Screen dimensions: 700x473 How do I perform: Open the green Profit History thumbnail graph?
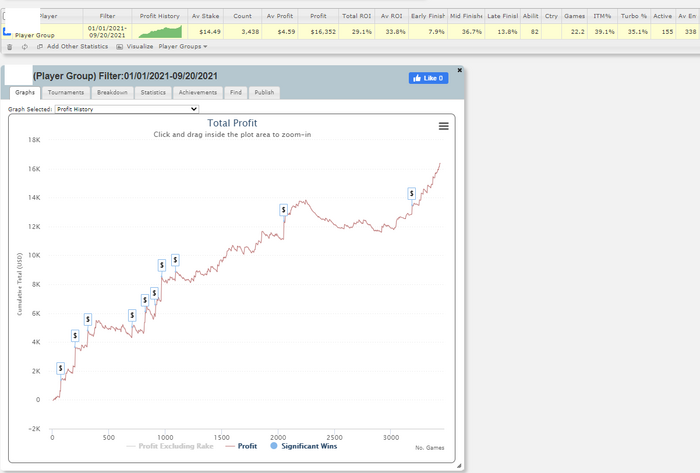pyautogui.click(x=160, y=32)
